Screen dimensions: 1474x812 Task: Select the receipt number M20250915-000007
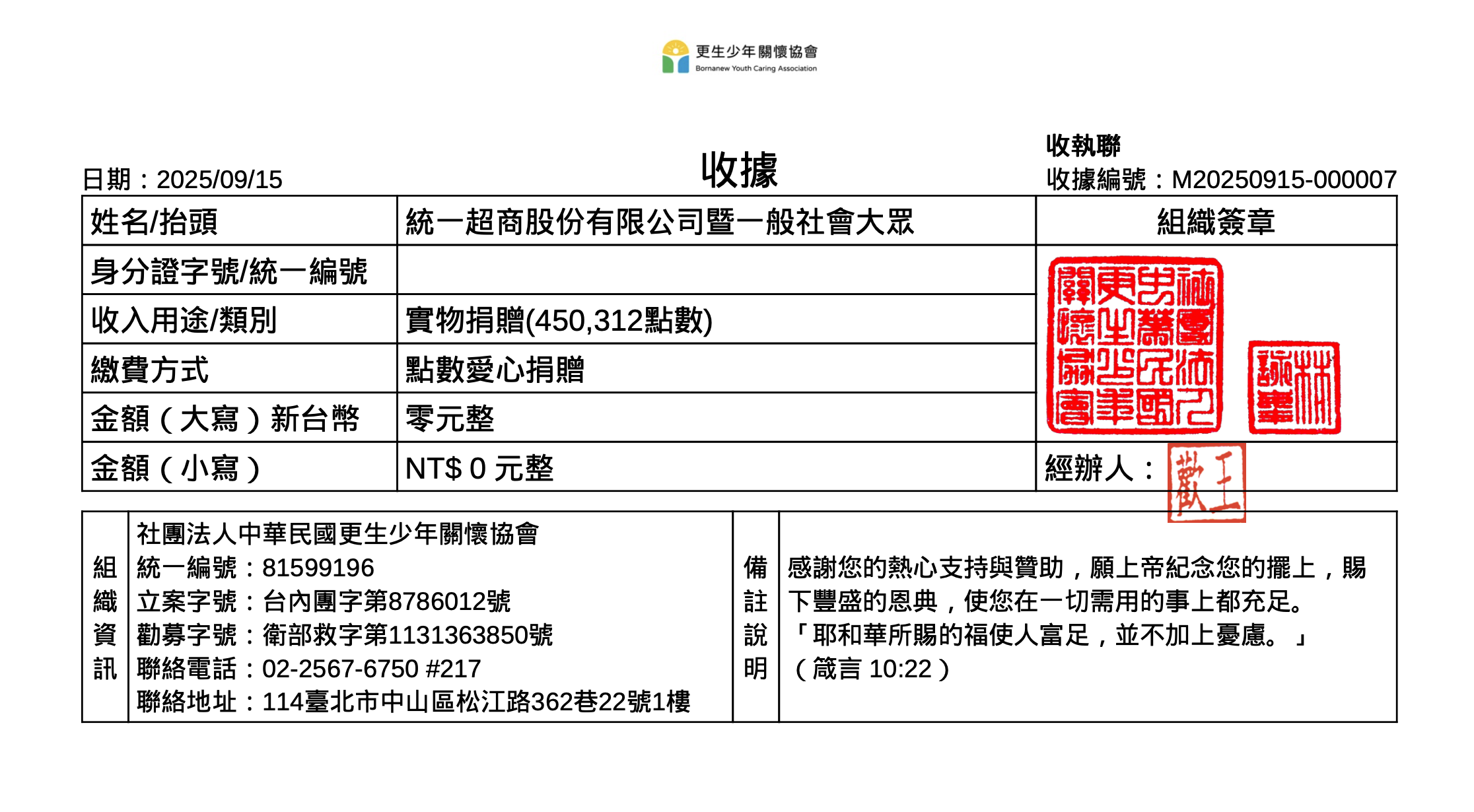click(1283, 180)
